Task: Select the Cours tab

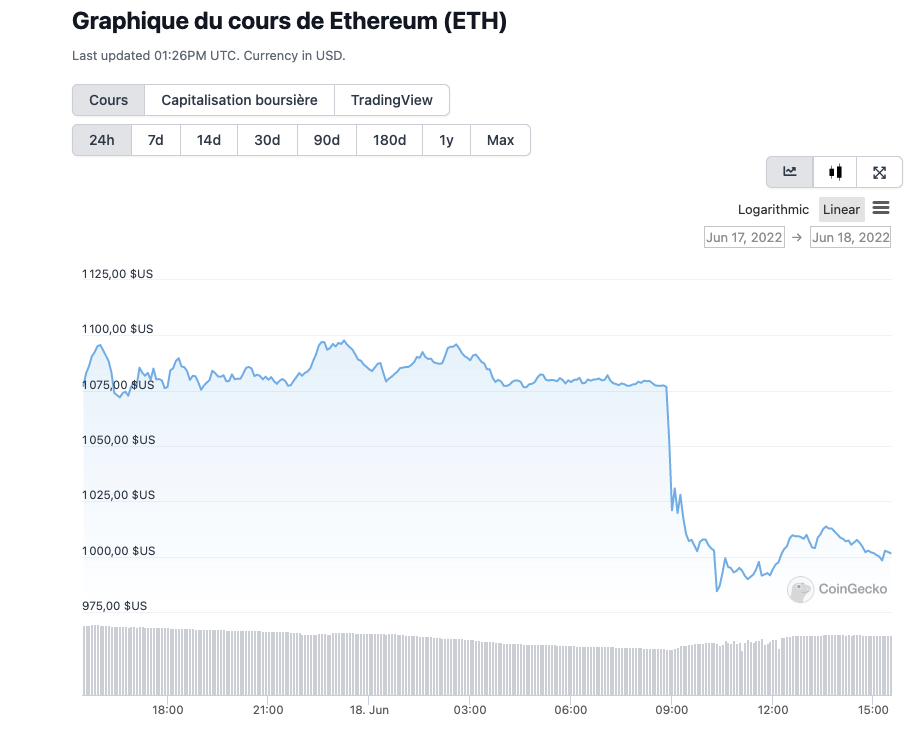Action: pos(109,100)
